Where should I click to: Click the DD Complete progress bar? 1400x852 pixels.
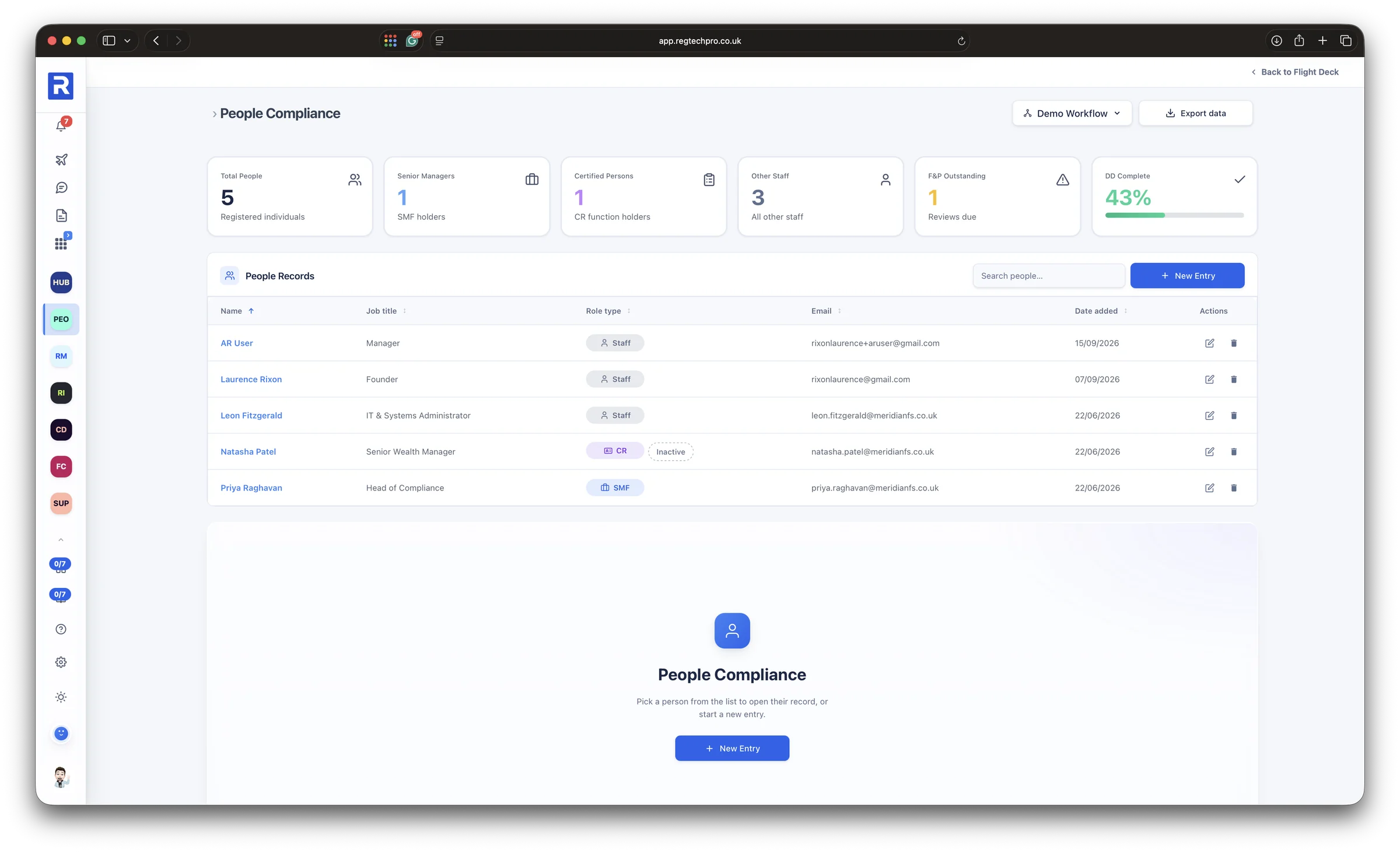tap(1174, 215)
